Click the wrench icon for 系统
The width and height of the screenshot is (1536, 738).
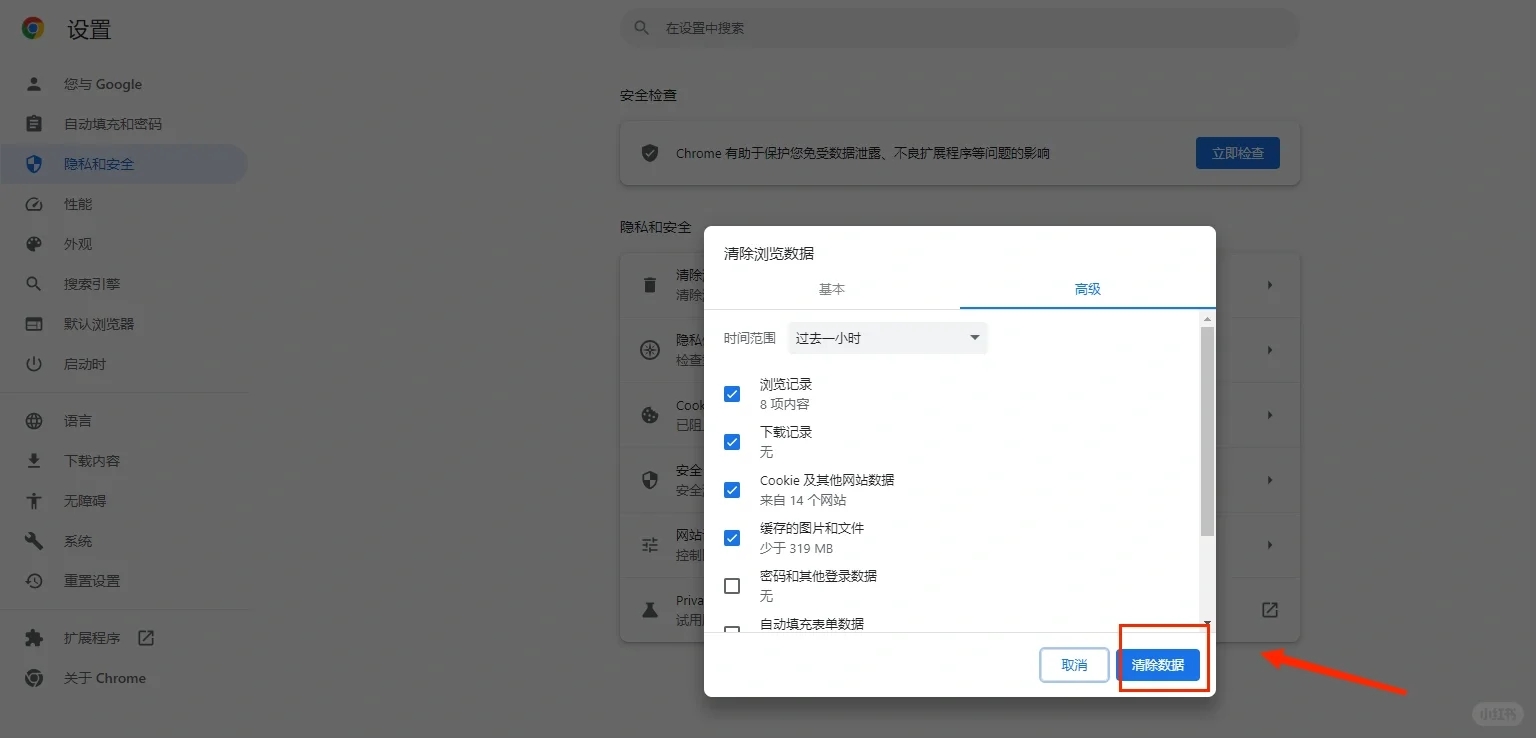[34, 541]
